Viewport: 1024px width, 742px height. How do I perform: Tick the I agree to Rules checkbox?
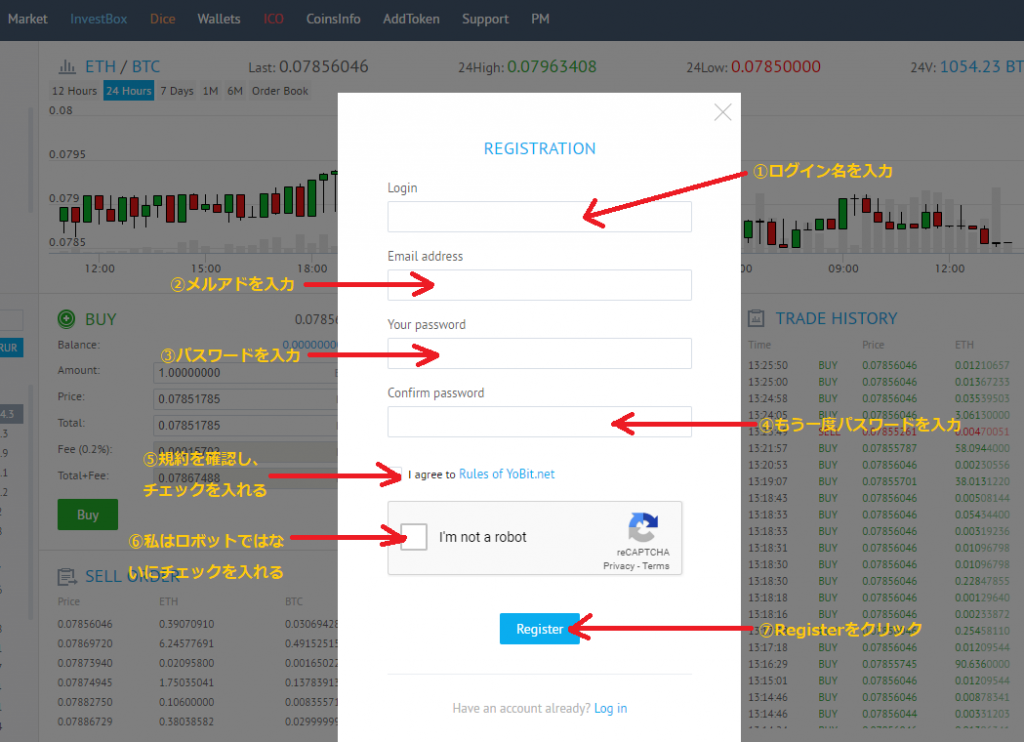click(x=396, y=474)
